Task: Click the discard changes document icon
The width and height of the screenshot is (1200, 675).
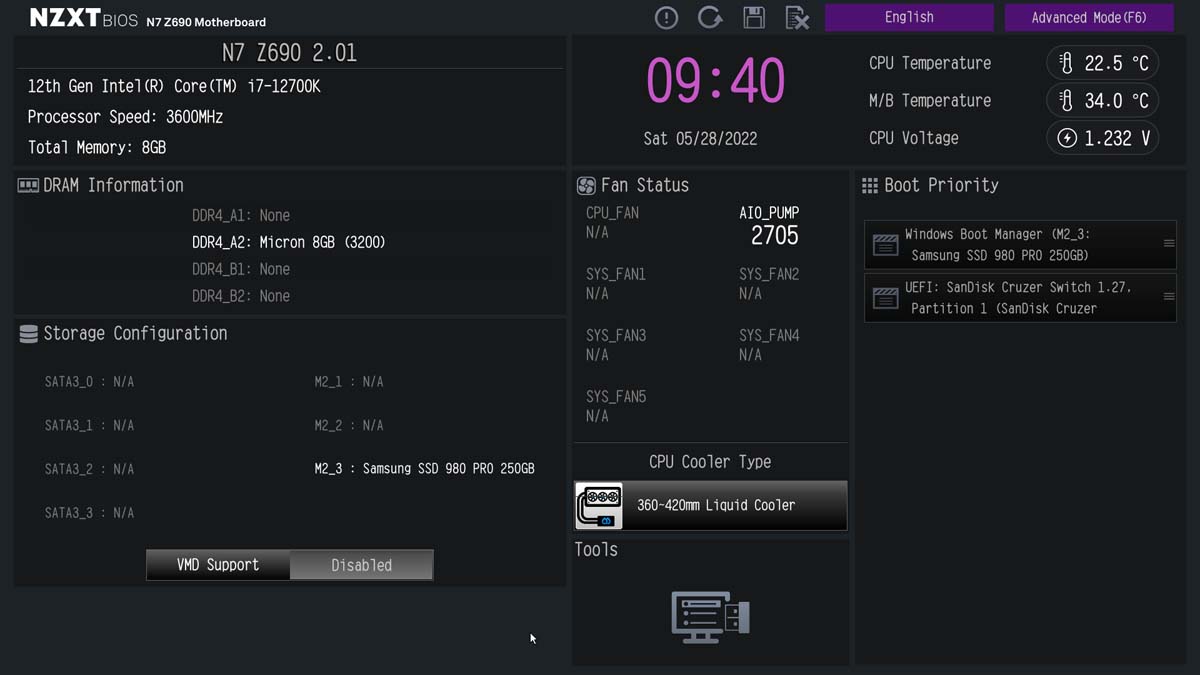Action: [x=797, y=17]
